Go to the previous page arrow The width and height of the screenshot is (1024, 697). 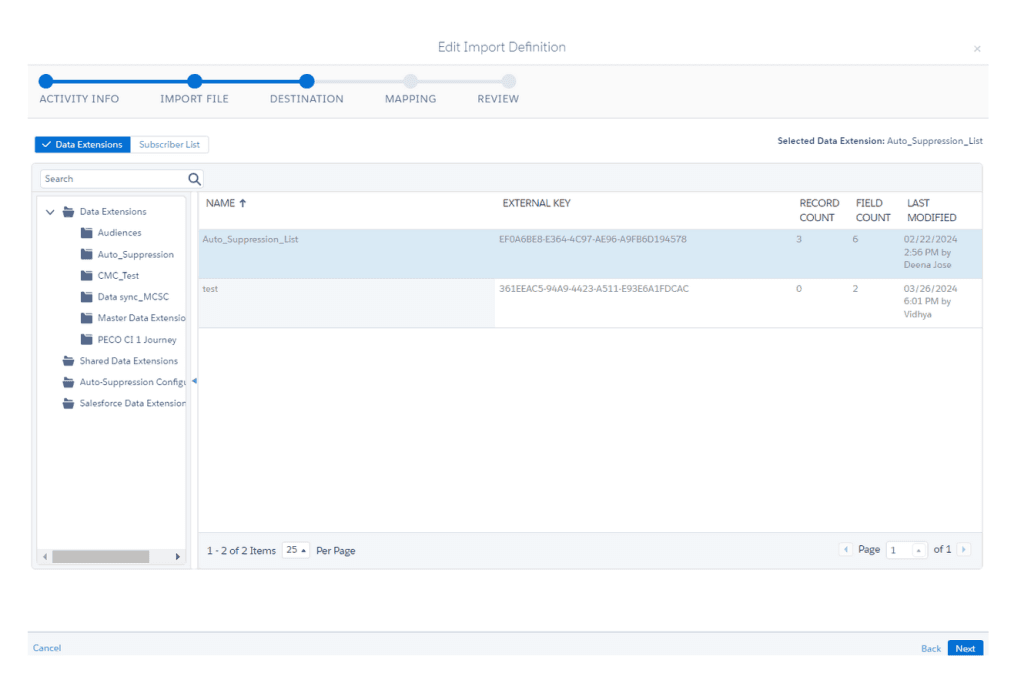846,549
